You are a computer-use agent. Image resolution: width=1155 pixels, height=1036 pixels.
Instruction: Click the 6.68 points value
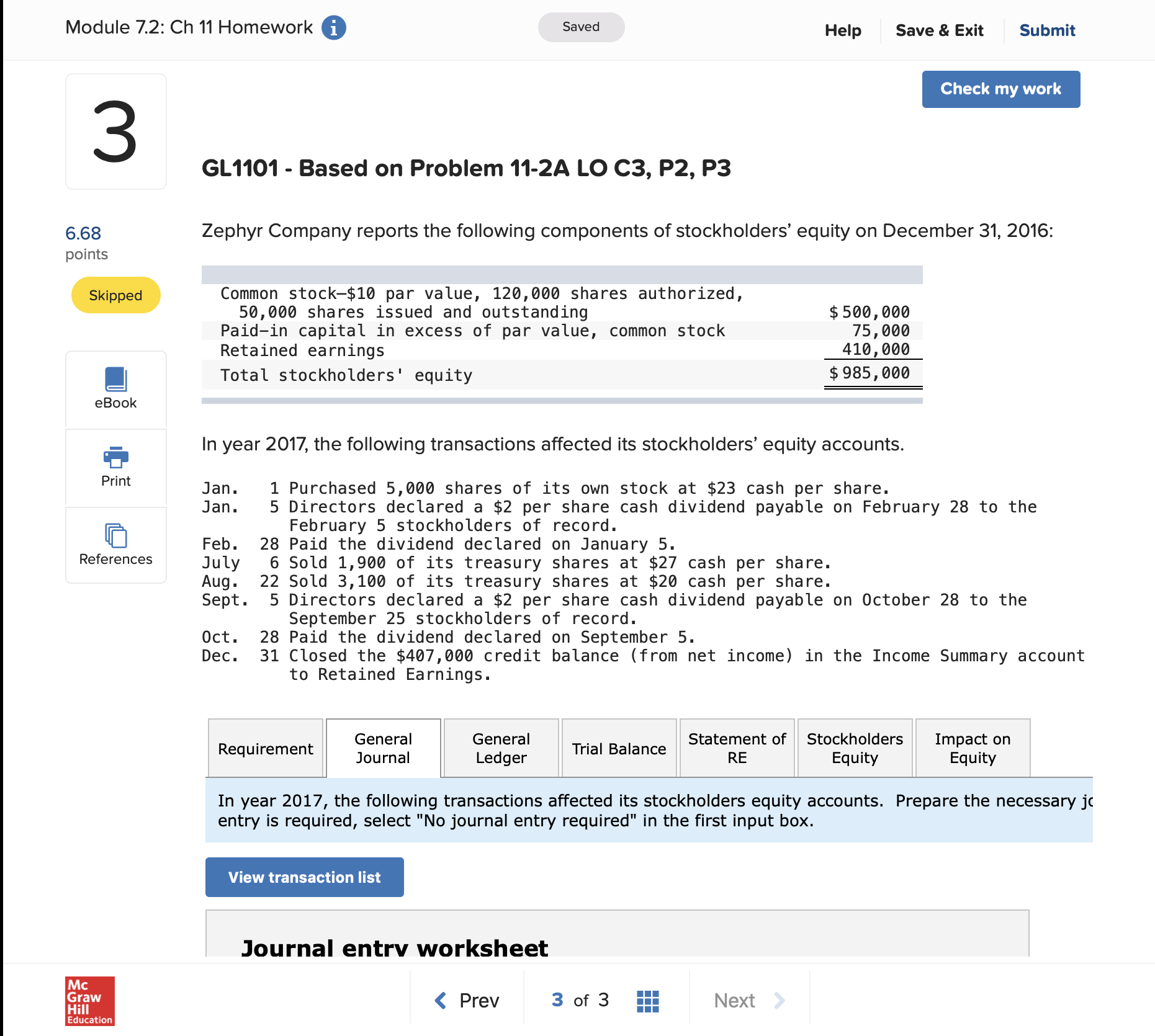pyautogui.click(x=83, y=234)
